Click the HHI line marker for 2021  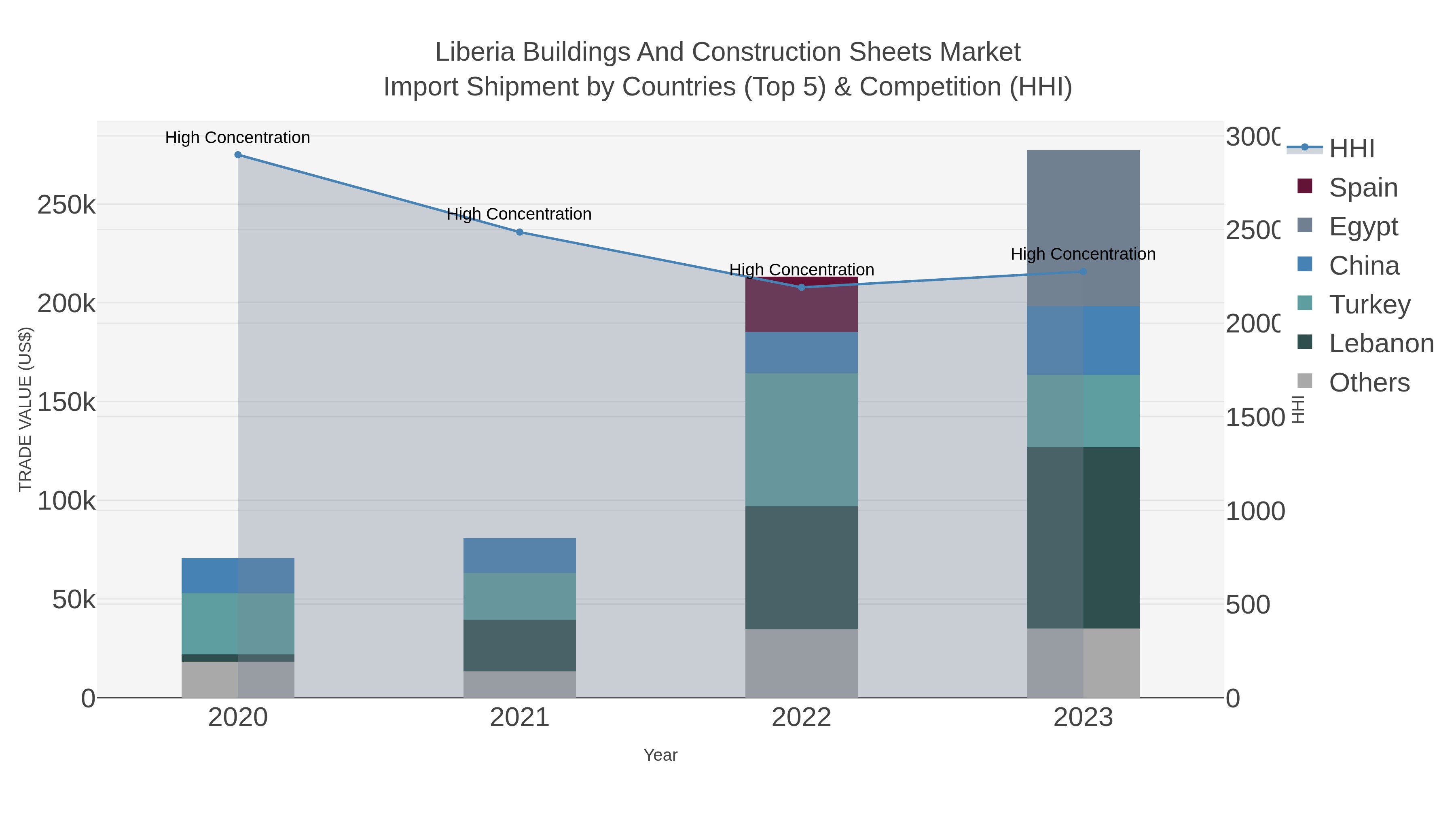click(519, 232)
